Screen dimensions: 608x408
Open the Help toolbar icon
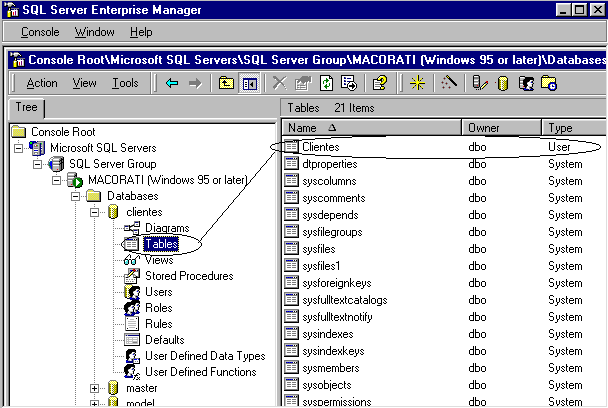pos(379,83)
